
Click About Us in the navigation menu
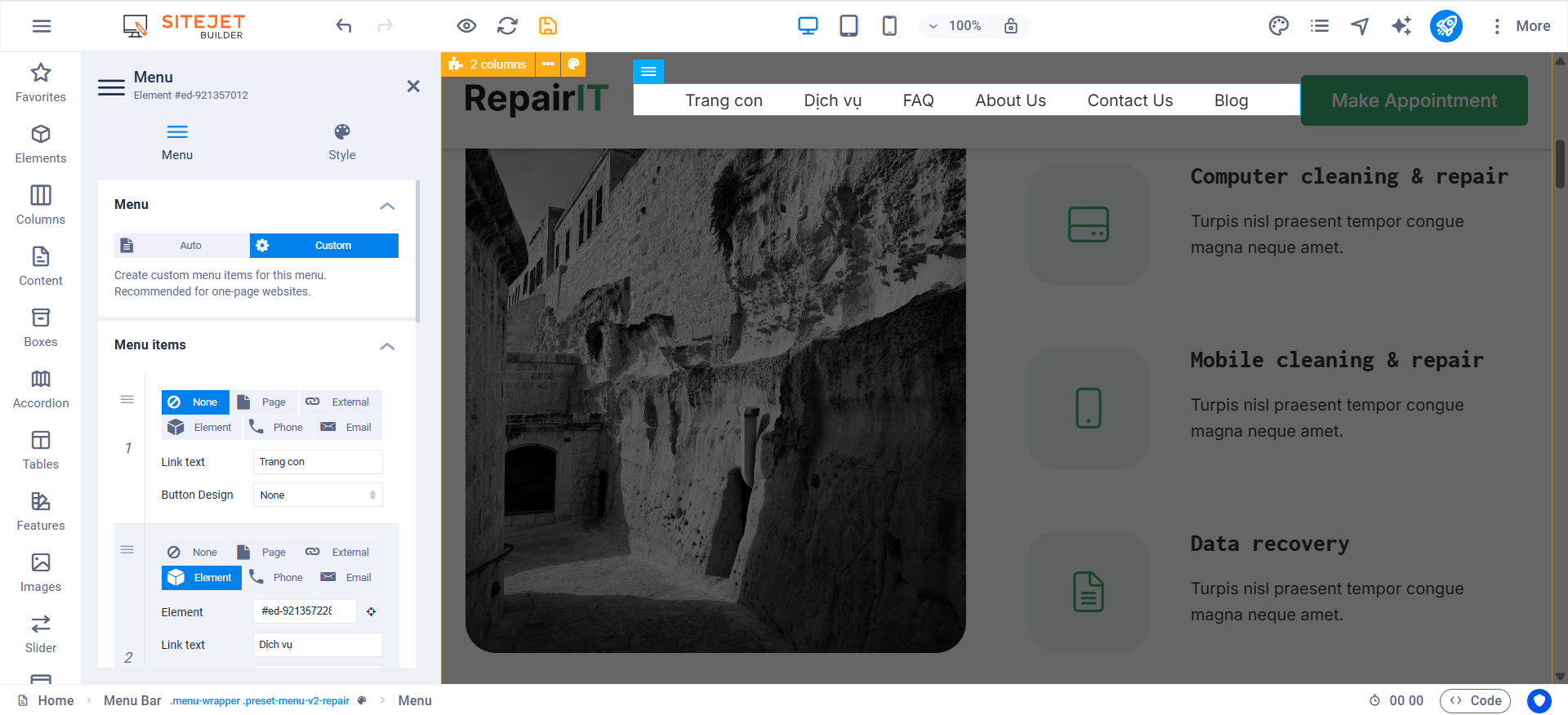click(1010, 100)
